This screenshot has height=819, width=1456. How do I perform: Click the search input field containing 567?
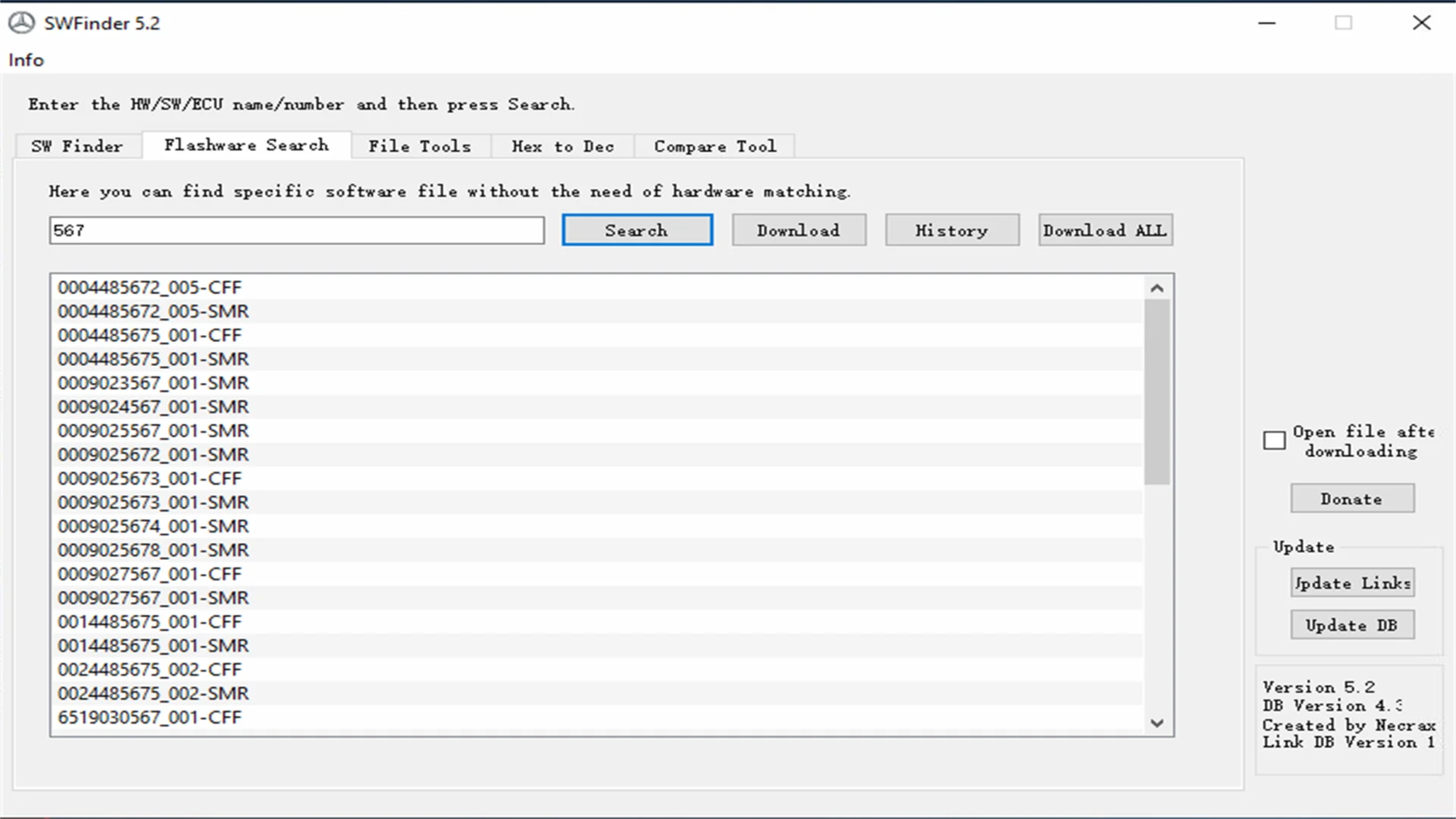coord(297,230)
